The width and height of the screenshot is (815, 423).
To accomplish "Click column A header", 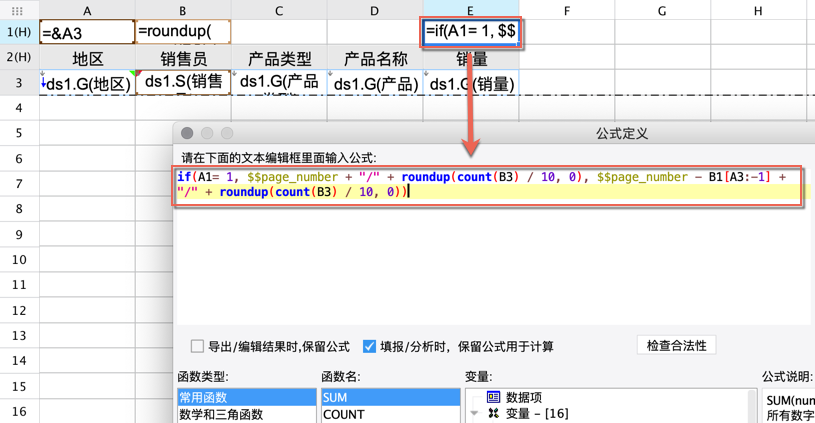I will (87, 10).
